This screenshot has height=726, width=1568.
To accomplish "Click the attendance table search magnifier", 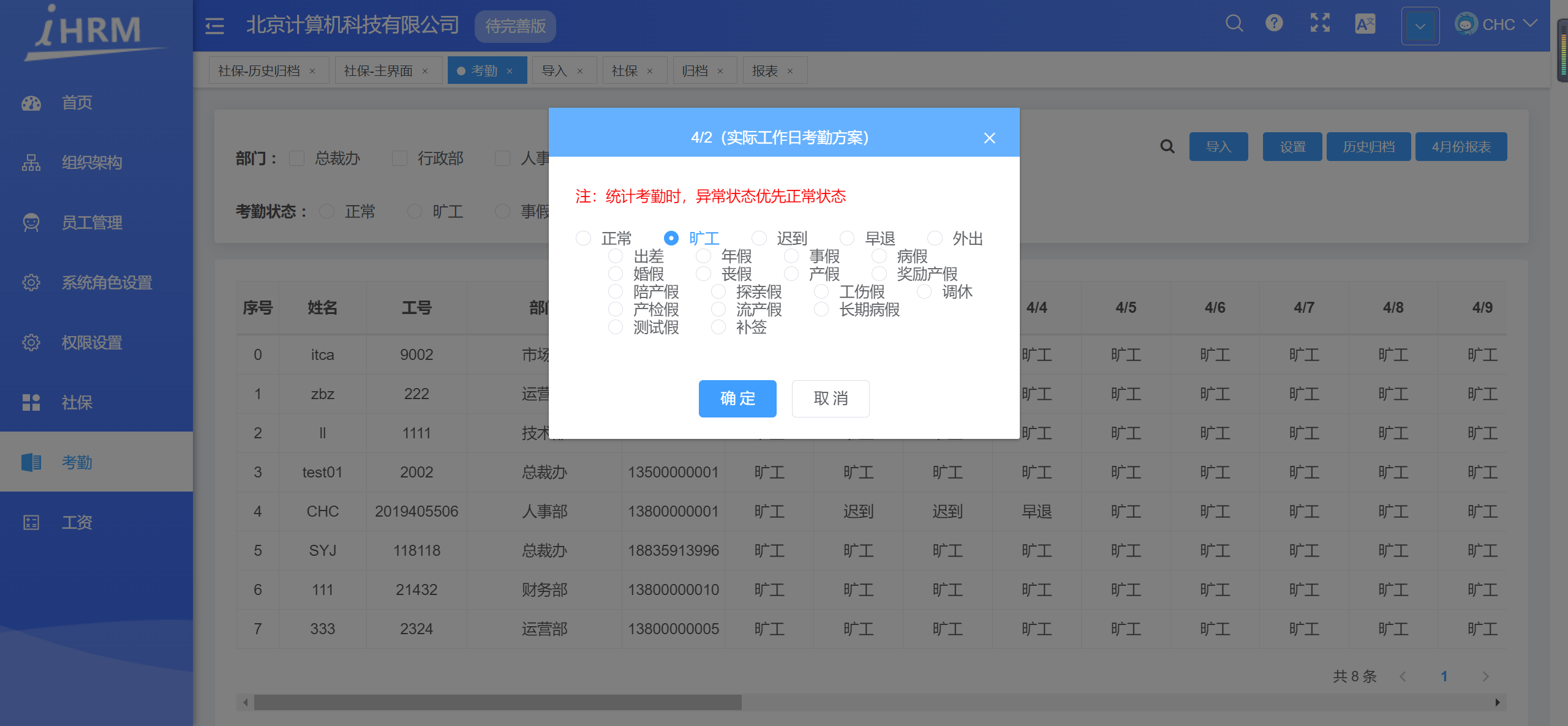I will 1167,146.
